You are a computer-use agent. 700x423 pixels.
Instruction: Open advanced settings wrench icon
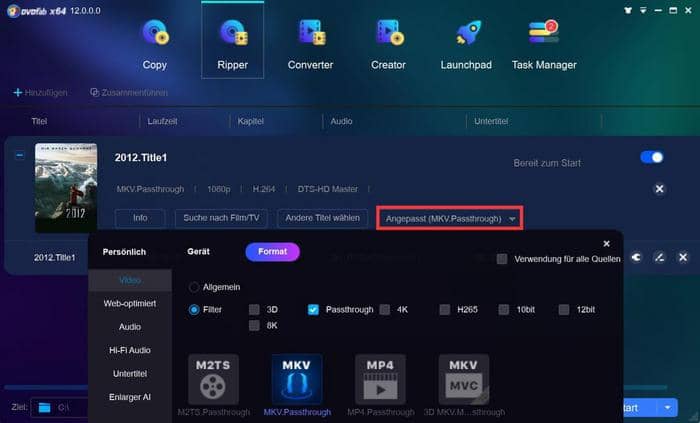[x=636, y=257]
